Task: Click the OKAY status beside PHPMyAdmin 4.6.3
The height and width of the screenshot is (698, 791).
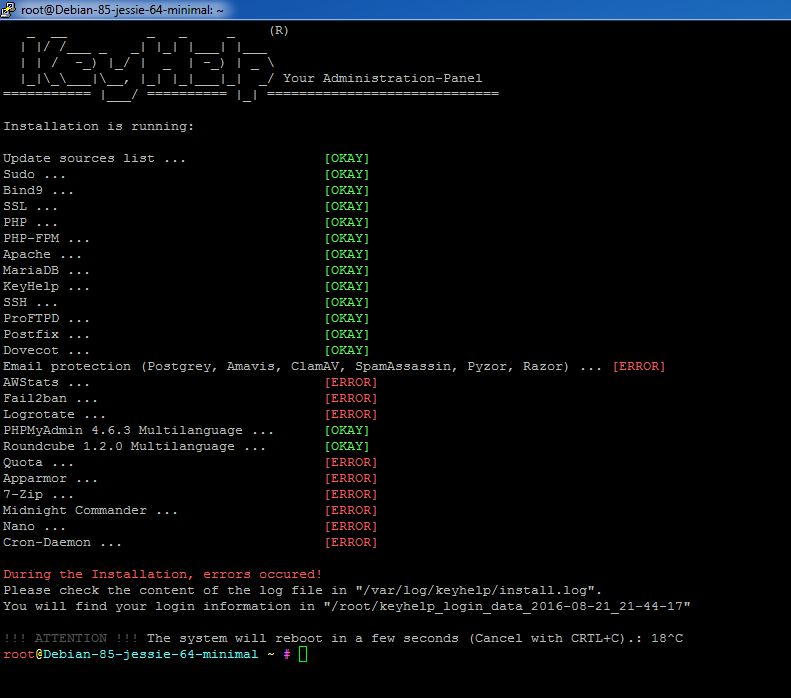Action: [347, 431]
